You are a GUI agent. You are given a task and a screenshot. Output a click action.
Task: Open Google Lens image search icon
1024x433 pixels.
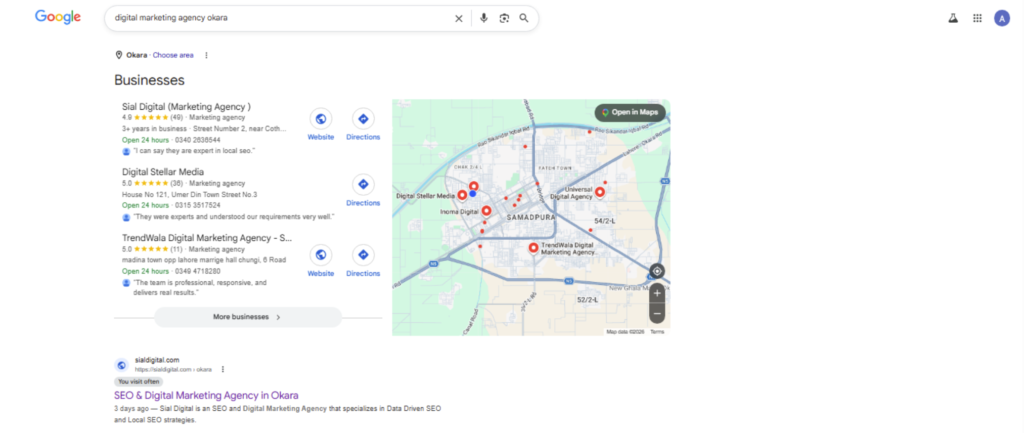504,18
